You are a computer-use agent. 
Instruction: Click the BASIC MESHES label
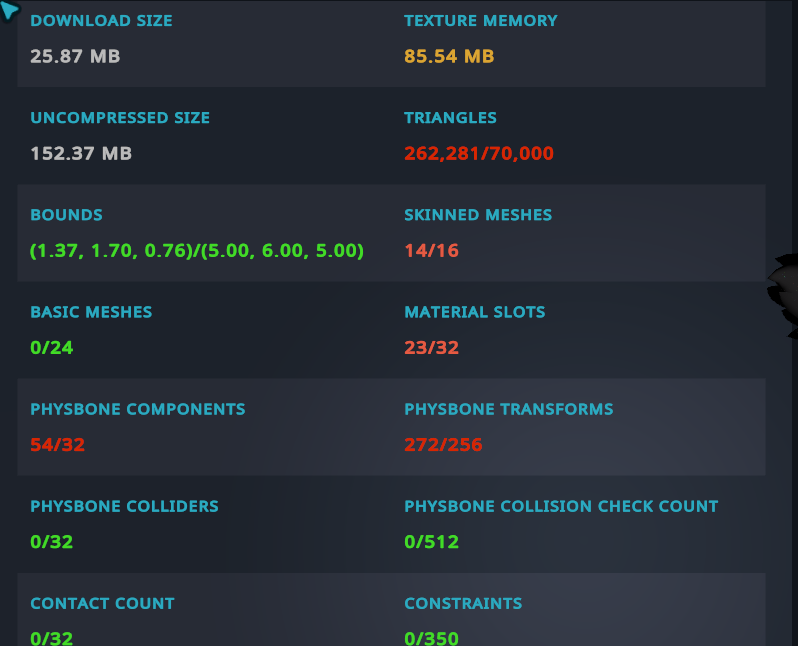click(x=91, y=312)
